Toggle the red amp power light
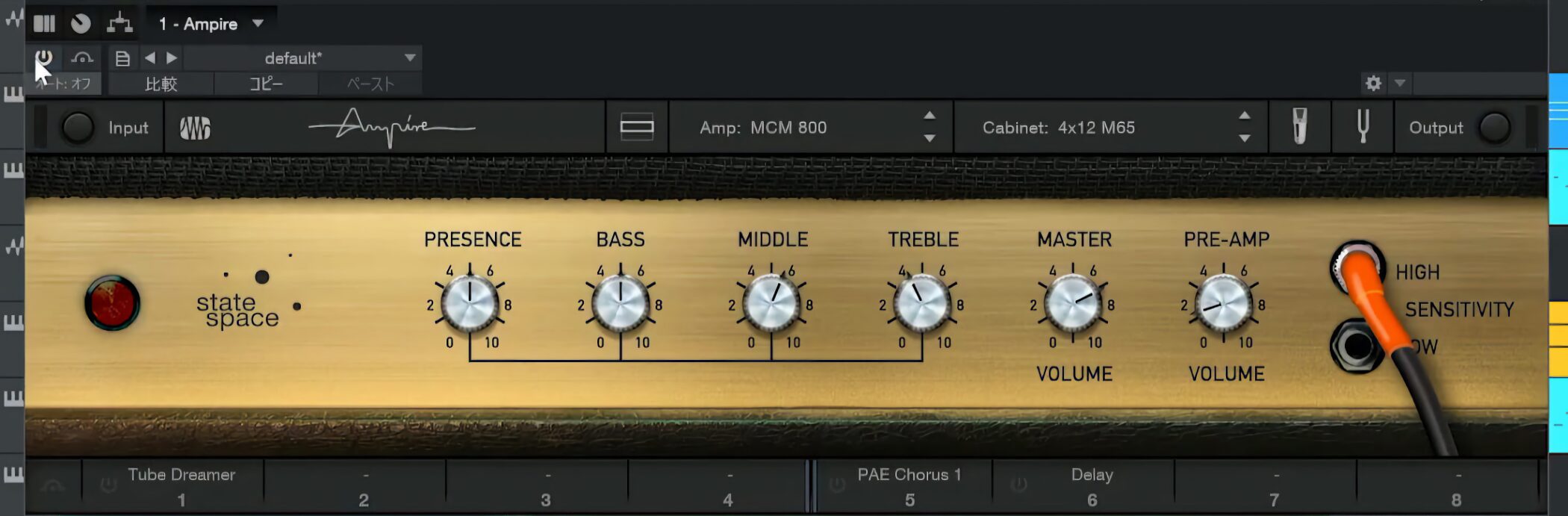This screenshot has height=516, width=1568. [112, 303]
